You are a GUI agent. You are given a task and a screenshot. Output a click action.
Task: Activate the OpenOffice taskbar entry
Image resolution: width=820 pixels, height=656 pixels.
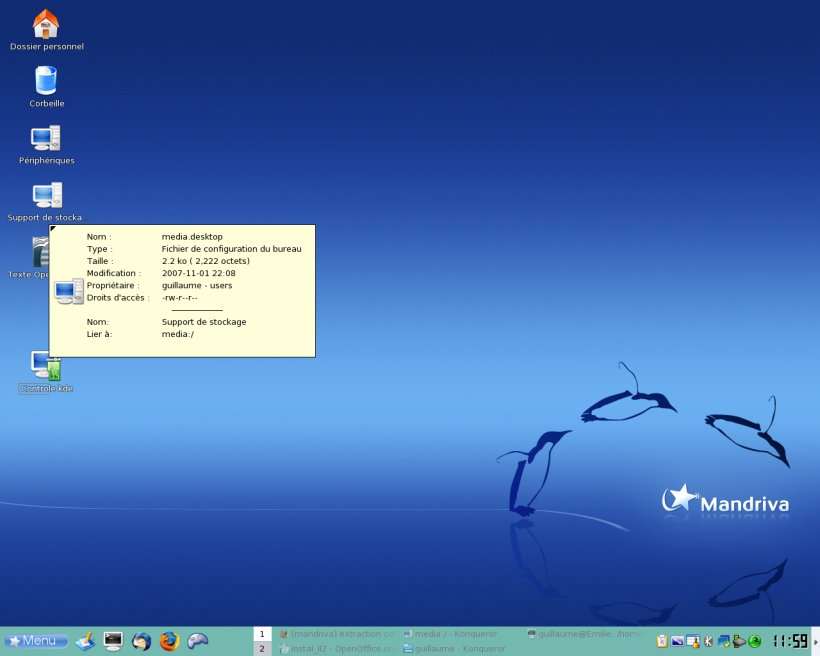[337, 649]
